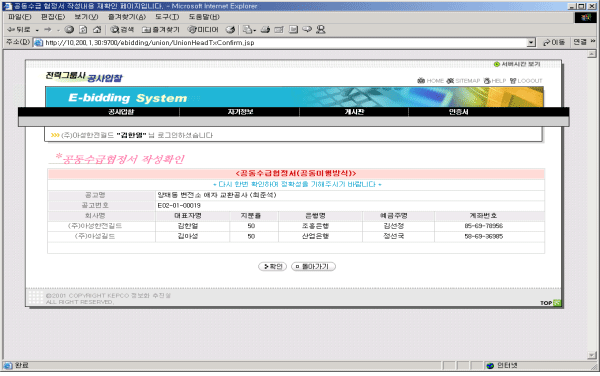Viewport: 600px width, 376px height.
Task: Open the 자기정보 navigation tab
Action: coord(240,112)
